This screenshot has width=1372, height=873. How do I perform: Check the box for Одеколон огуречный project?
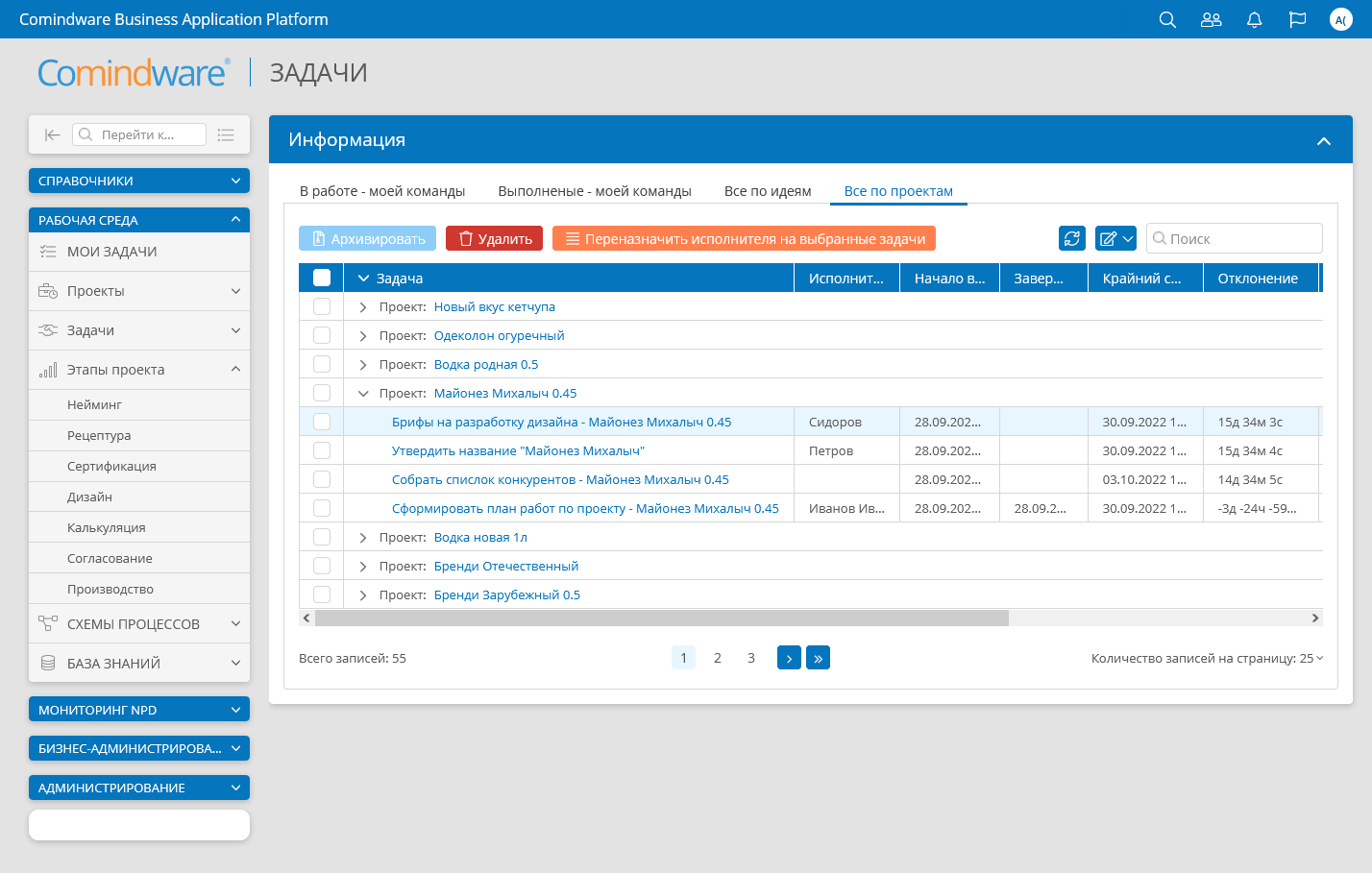[322, 335]
